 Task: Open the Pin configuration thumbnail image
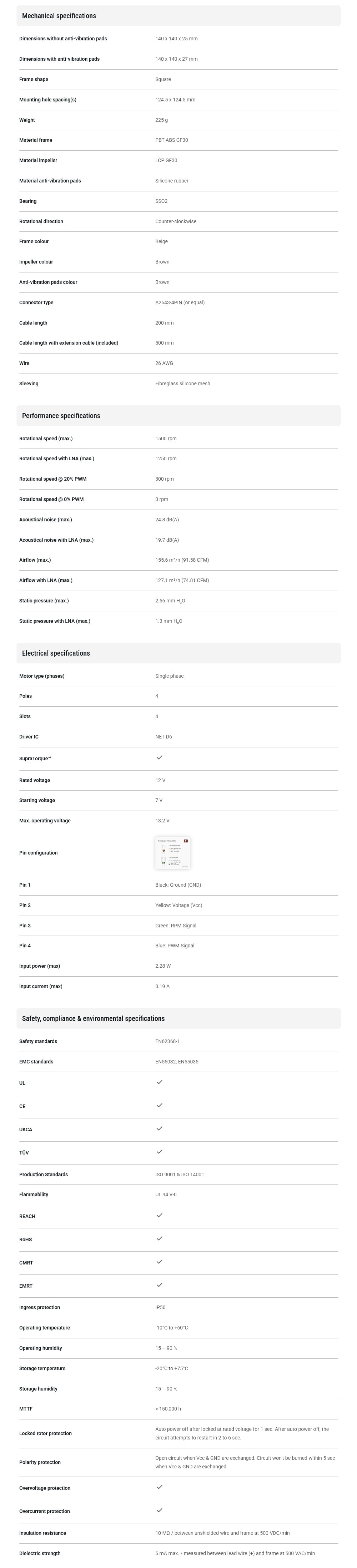[x=173, y=852]
